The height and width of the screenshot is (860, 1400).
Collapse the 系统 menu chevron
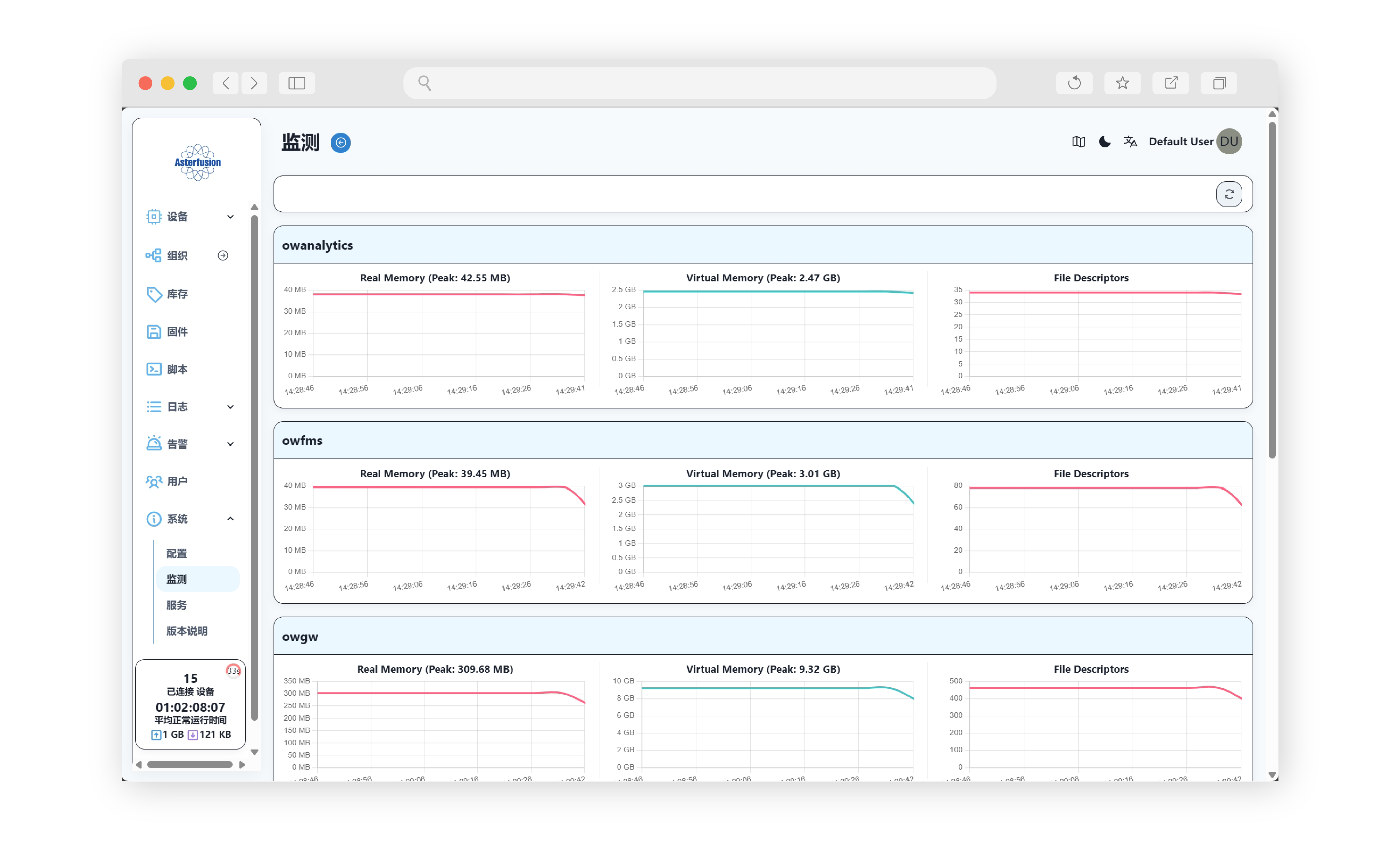(230, 519)
